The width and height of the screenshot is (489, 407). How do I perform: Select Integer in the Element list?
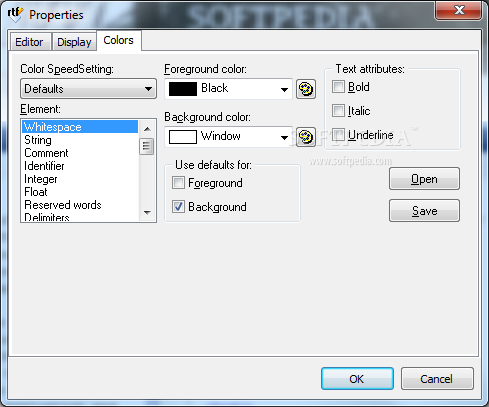click(x=80, y=179)
